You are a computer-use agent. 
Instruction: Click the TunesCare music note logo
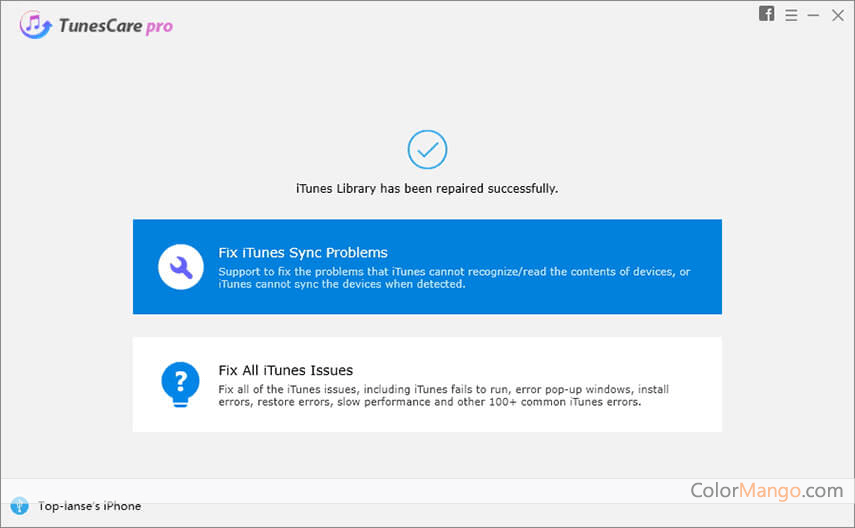[x=37, y=27]
